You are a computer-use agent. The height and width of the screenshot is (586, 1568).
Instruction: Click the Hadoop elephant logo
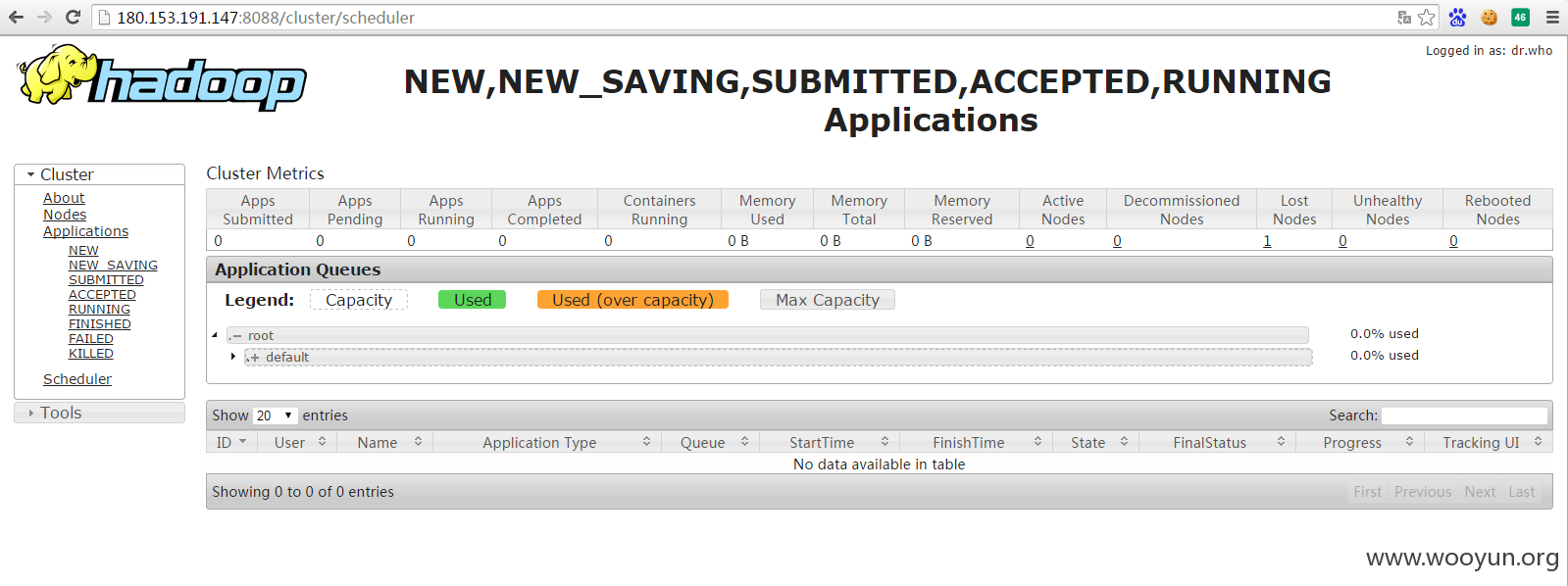(163, 76)
